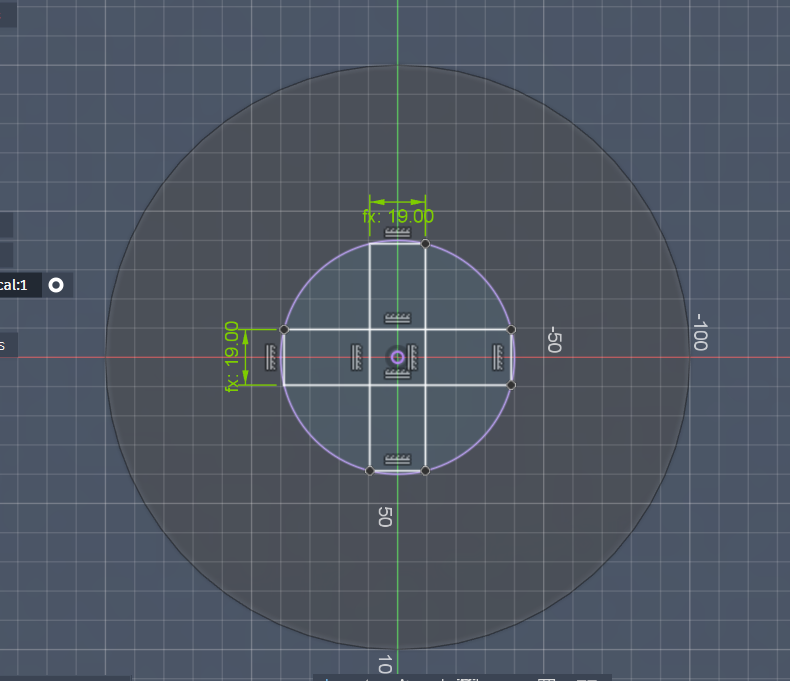This screenshot has width=790, height=681.
Task: Click the -50 grid axis label
Action: tap(554, 339)
